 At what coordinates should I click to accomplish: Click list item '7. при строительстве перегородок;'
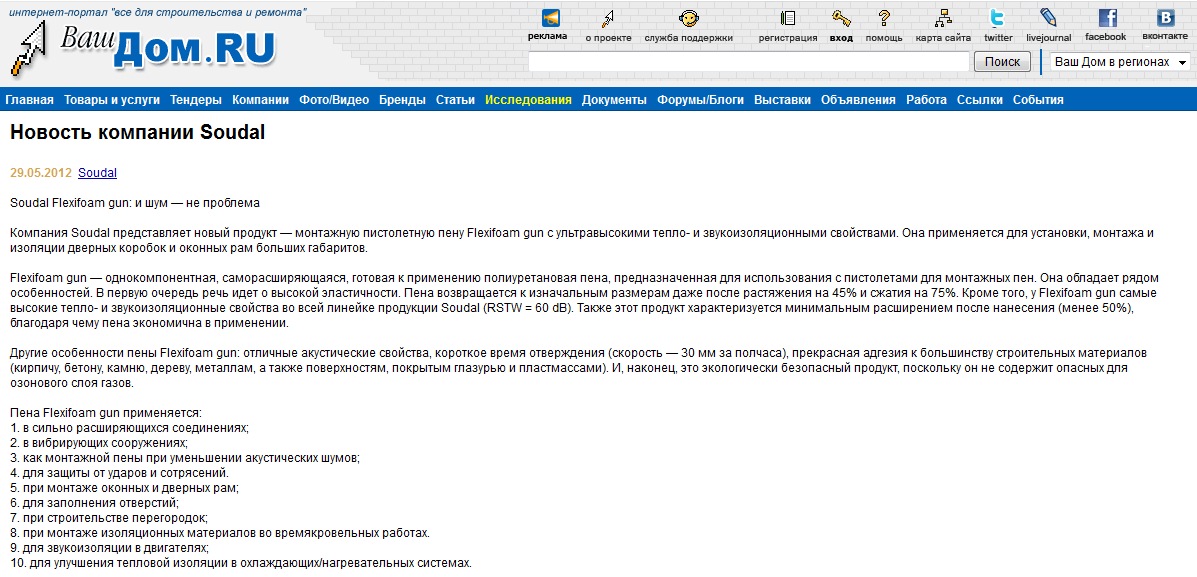(x=109, y=517)
